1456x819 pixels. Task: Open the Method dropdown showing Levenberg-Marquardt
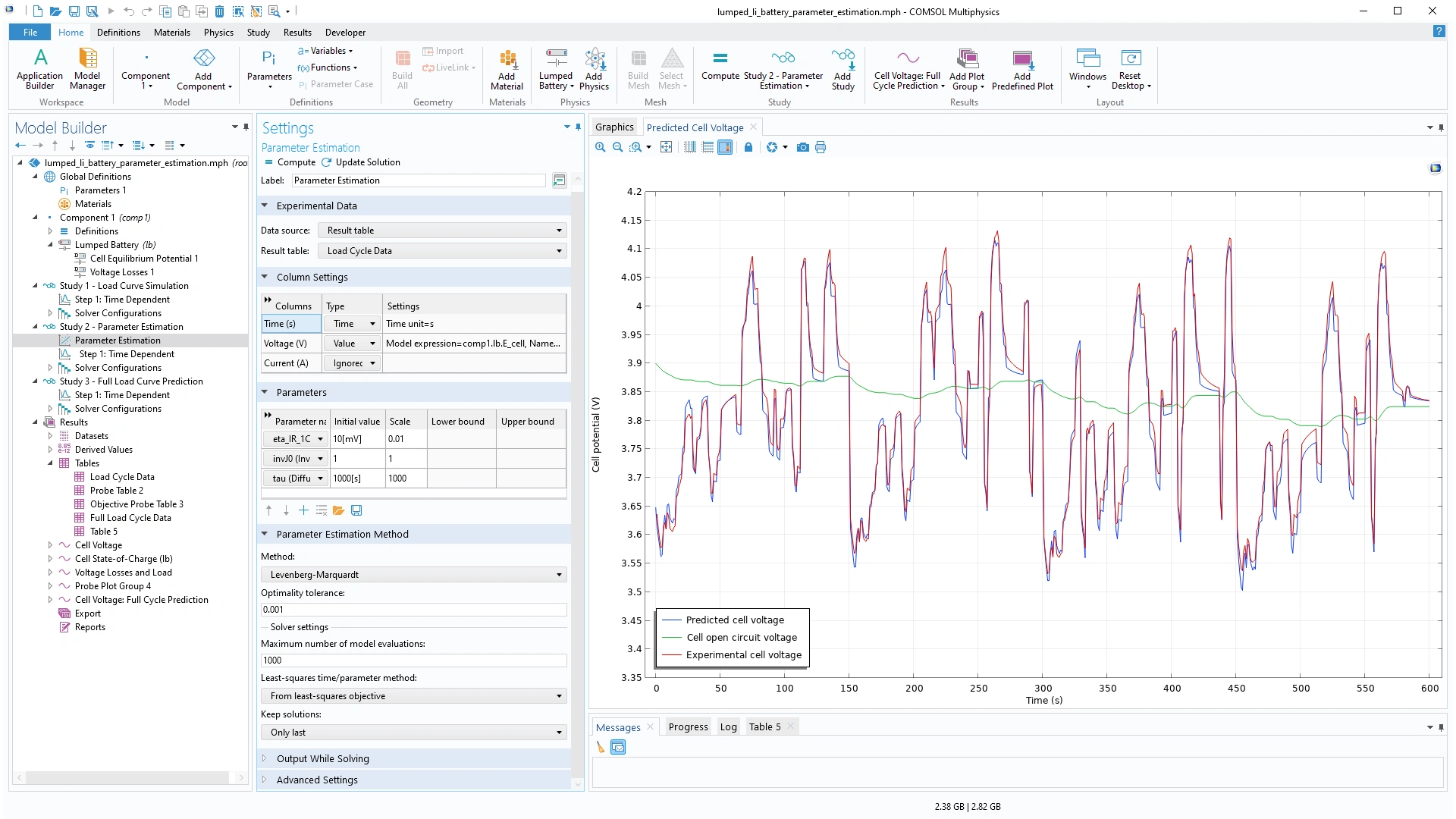(x=414, y=575)
